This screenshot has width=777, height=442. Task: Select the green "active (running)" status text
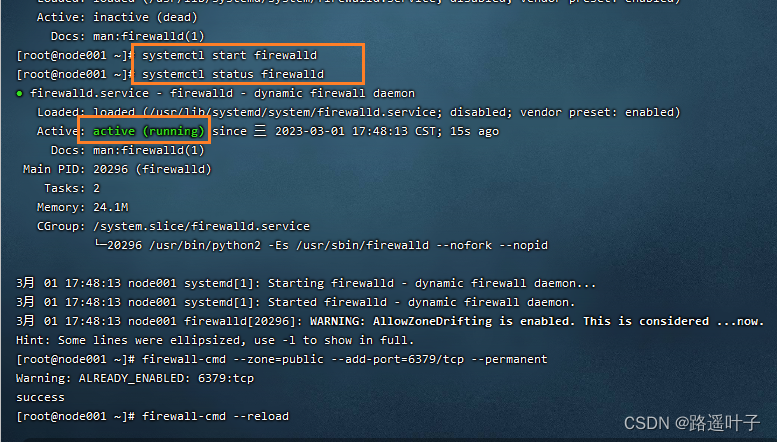(149, 131)
